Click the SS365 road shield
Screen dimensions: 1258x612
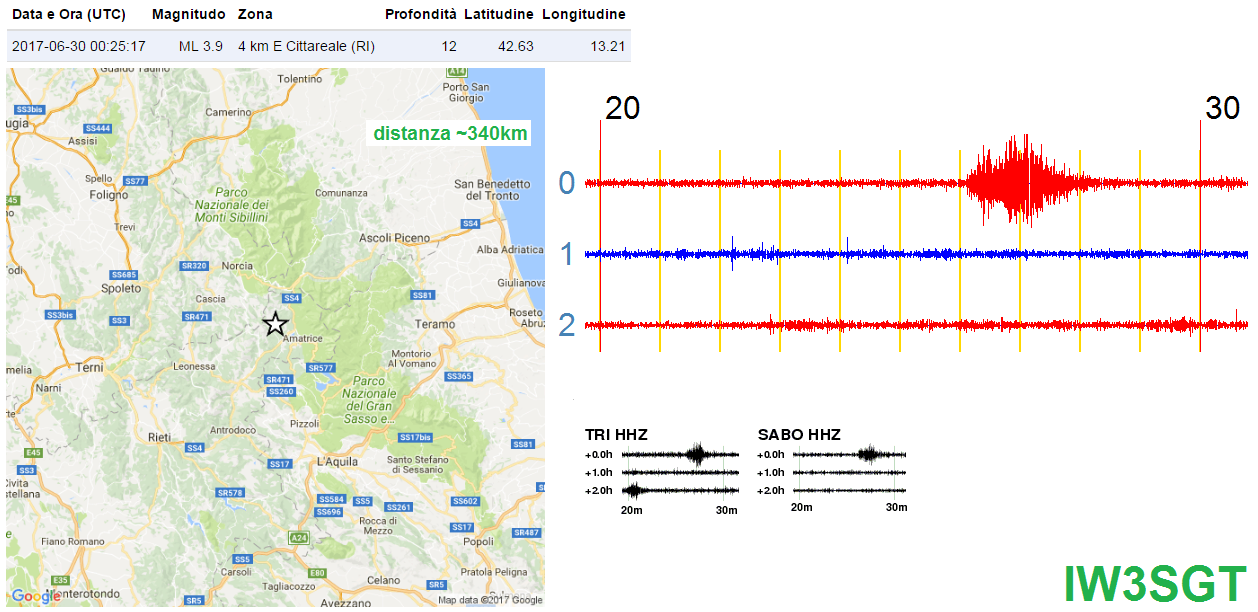tap(459, 376)
